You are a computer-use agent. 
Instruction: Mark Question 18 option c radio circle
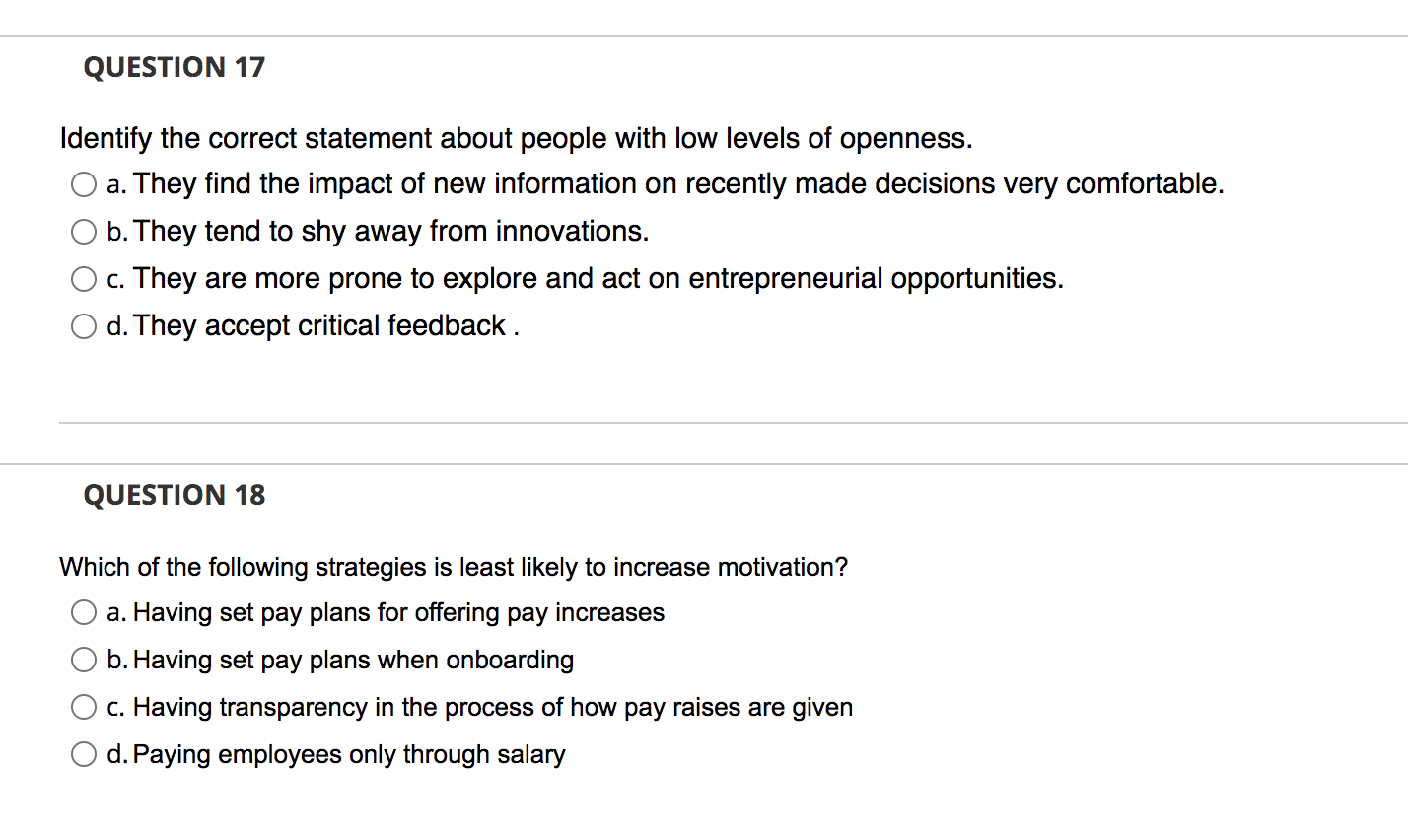pyautogui.click(x=84, y=708)
